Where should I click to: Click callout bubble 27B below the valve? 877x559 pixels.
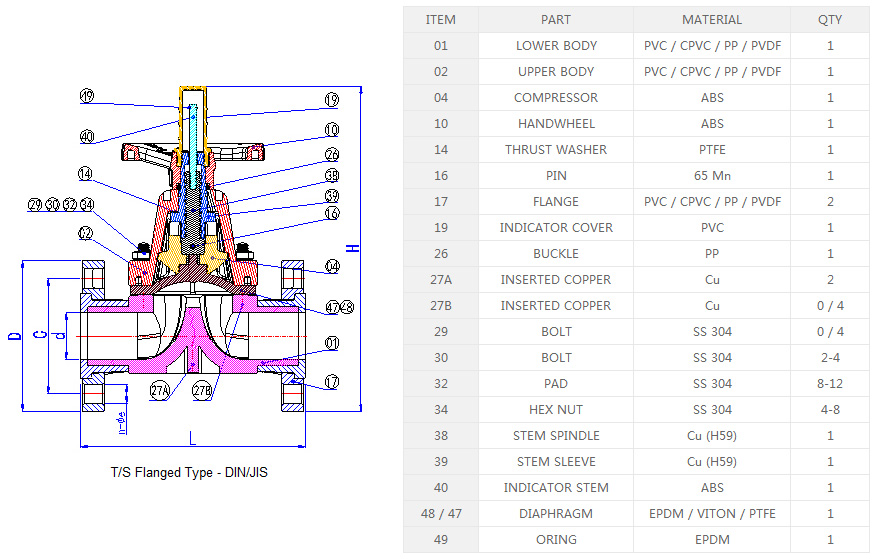click(x=202, y=390)
